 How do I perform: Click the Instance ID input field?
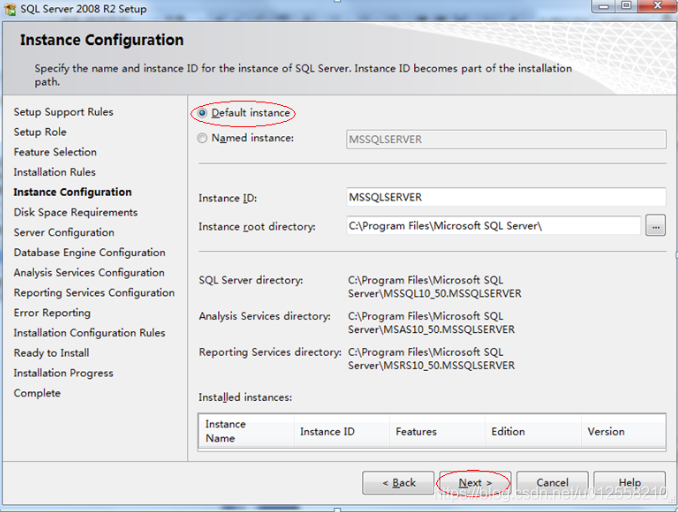(x=506, y=197)
